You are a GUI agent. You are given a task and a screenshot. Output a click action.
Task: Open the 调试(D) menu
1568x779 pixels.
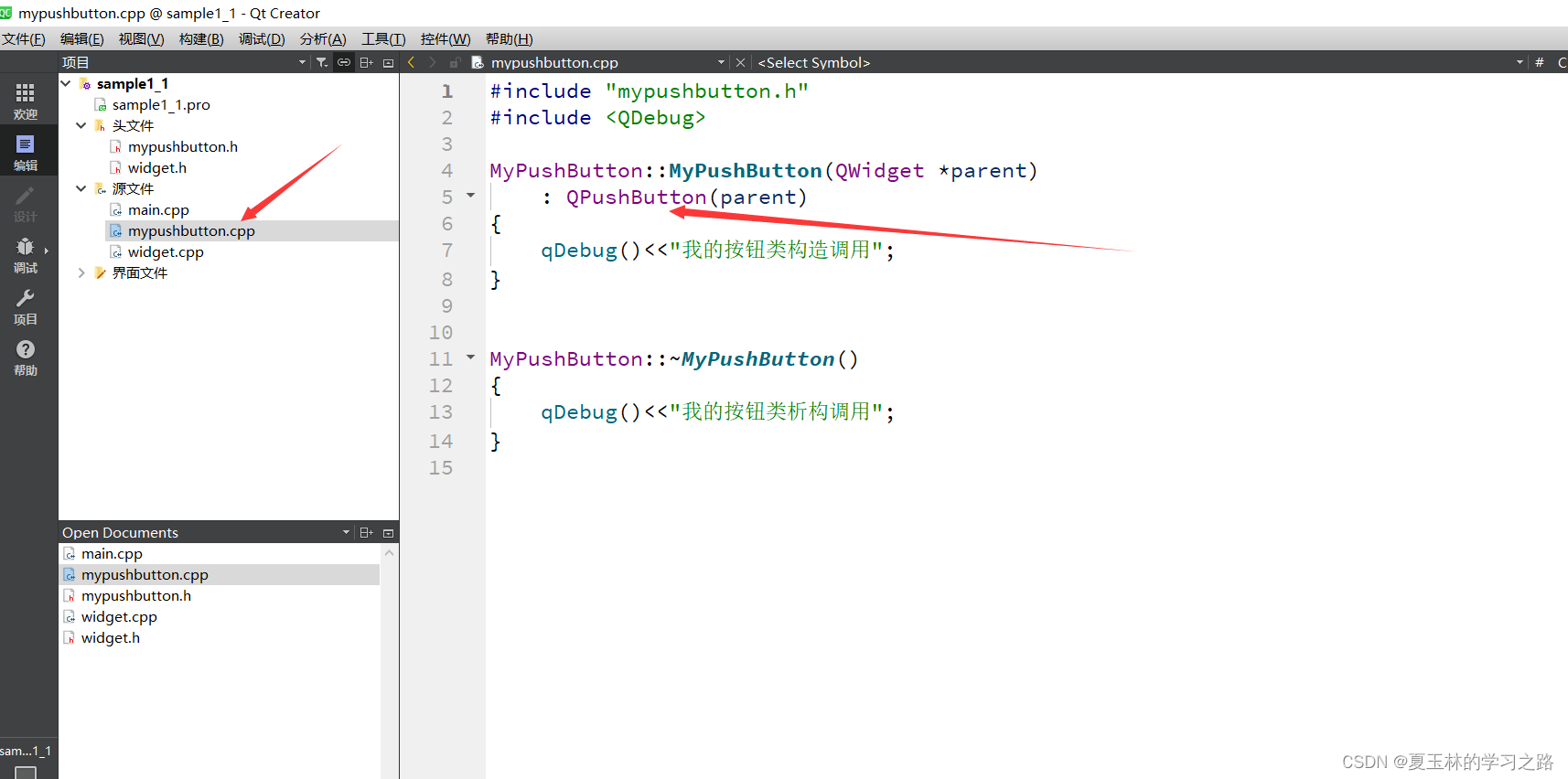262,38
